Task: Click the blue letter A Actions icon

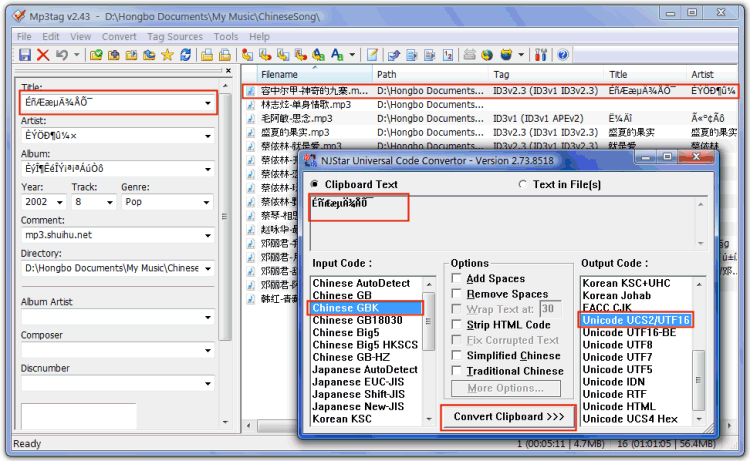Action: pyautogui.click(x=337, y=55)
